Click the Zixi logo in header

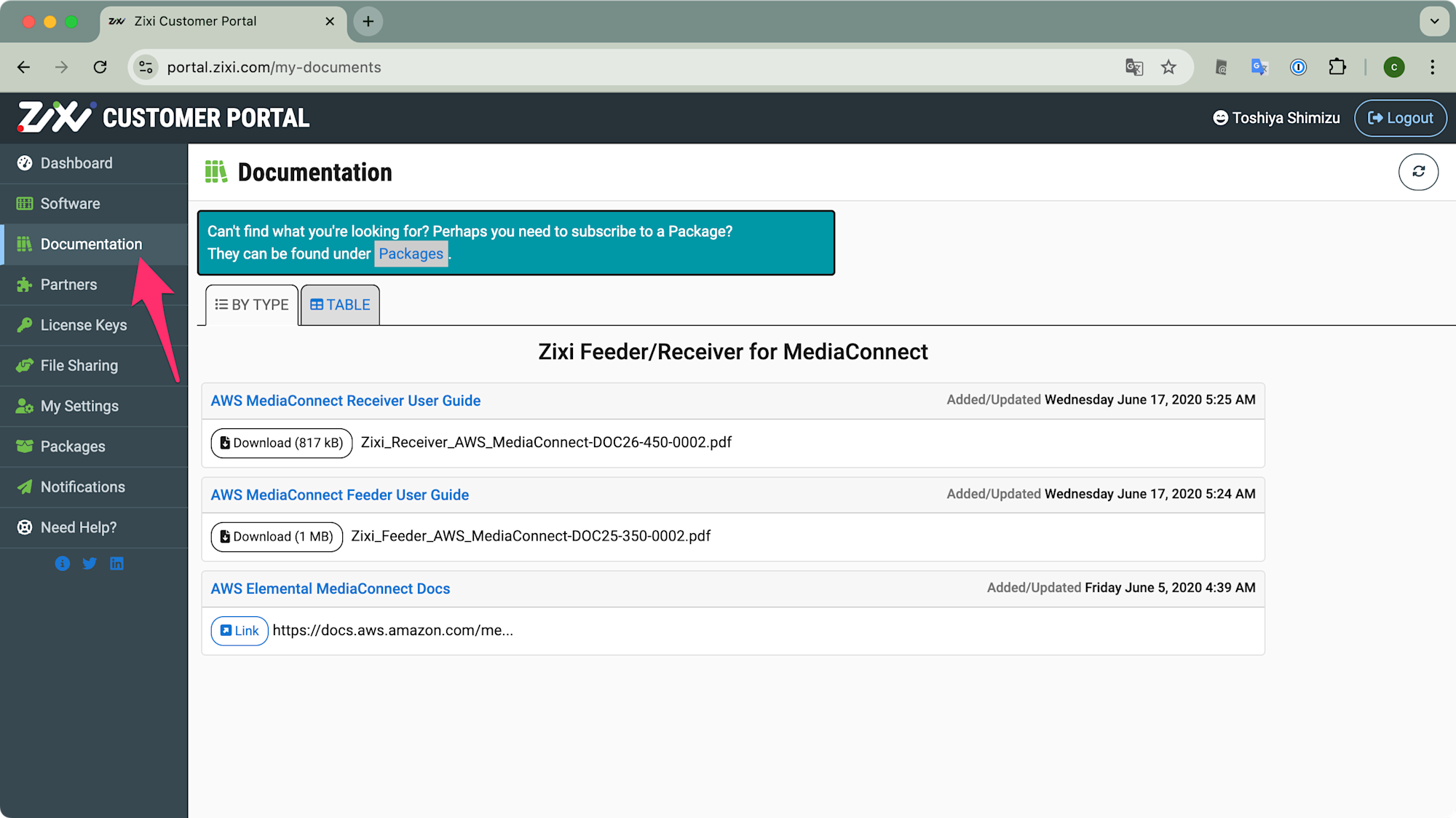tap(55, 117)
